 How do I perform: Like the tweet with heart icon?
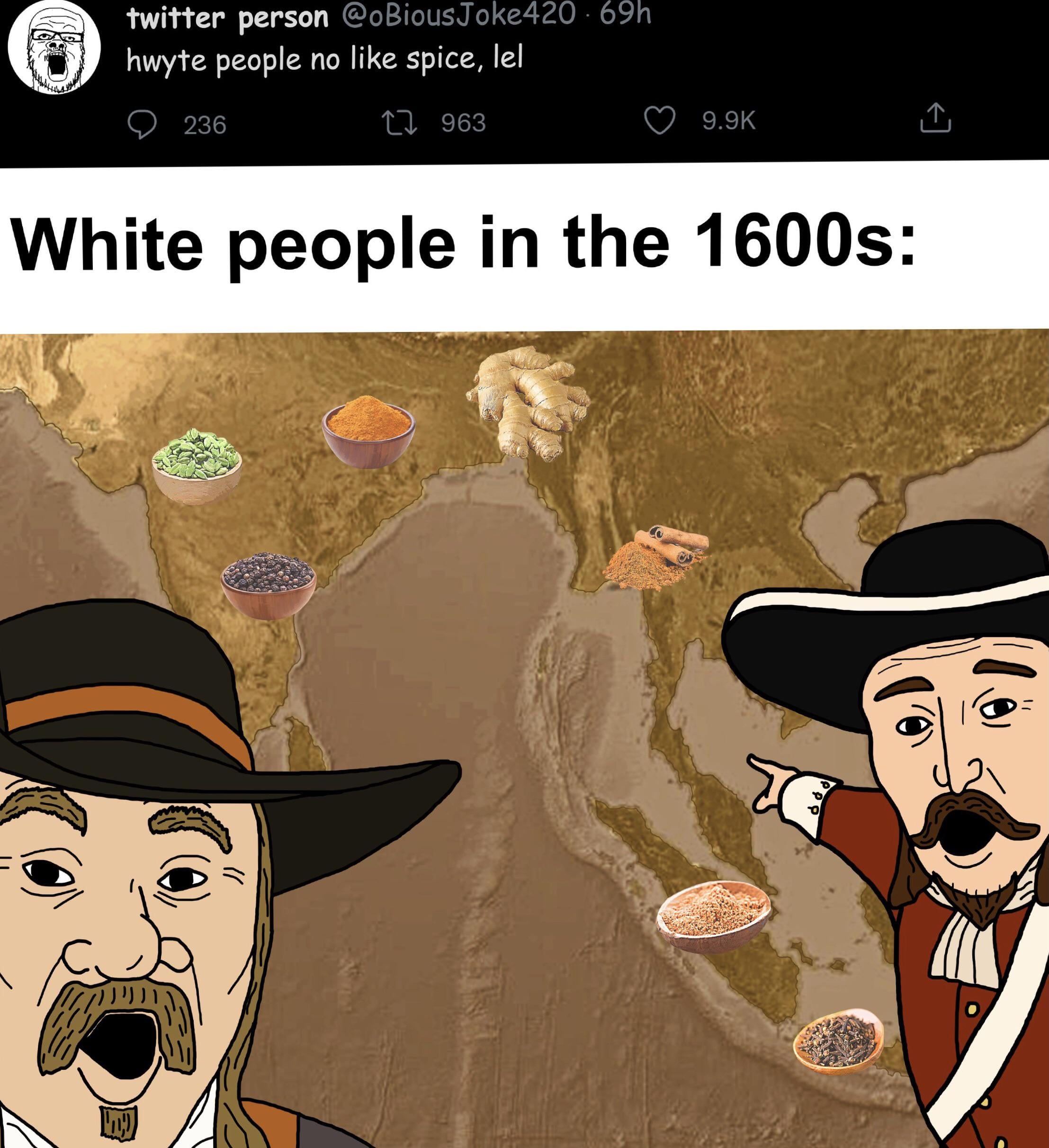click(x=659, y=121)
